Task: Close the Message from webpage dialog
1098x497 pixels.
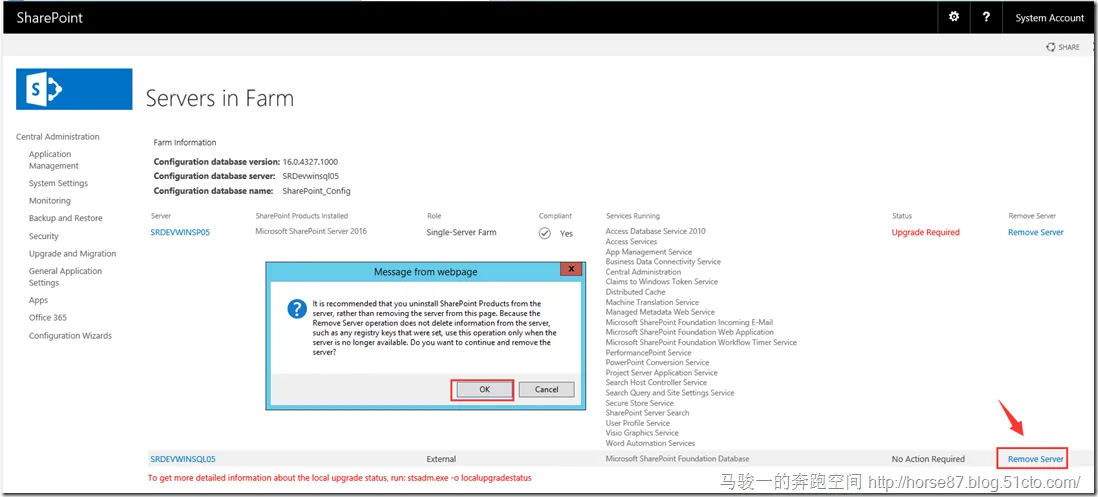Action: tap(571, 270)
